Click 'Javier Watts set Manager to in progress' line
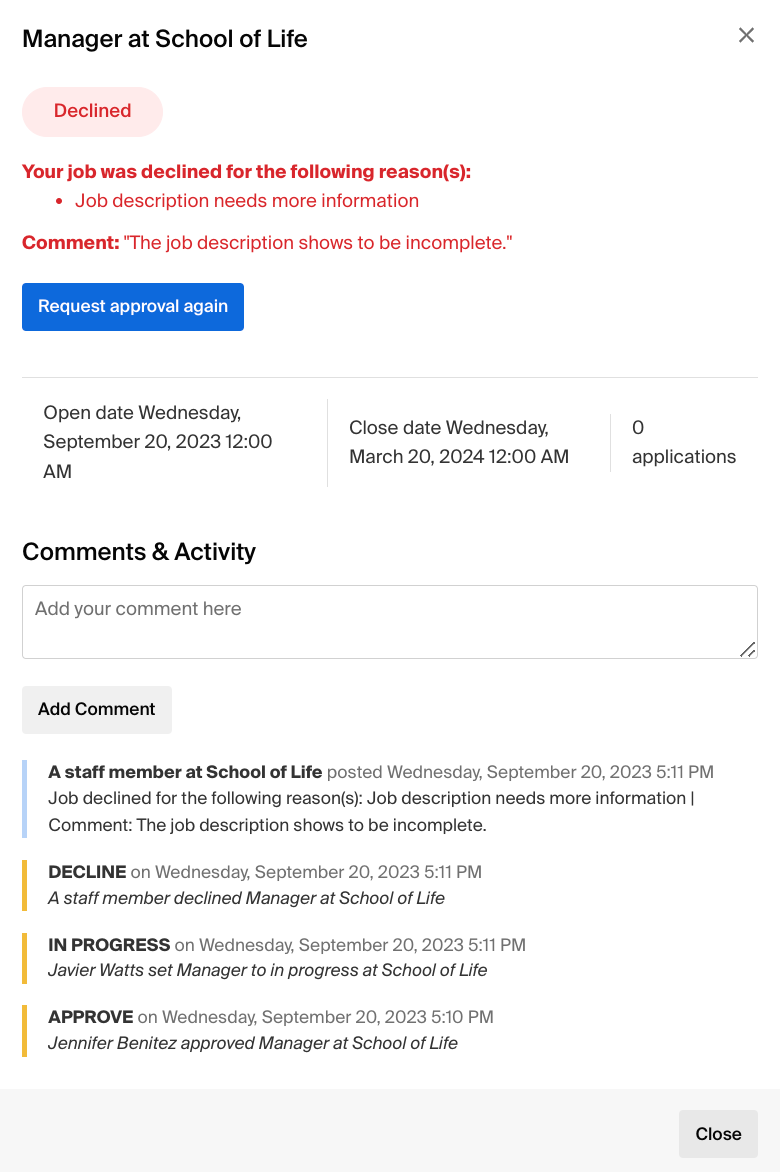The image size is (780, 1172). (x=267, y=970)
